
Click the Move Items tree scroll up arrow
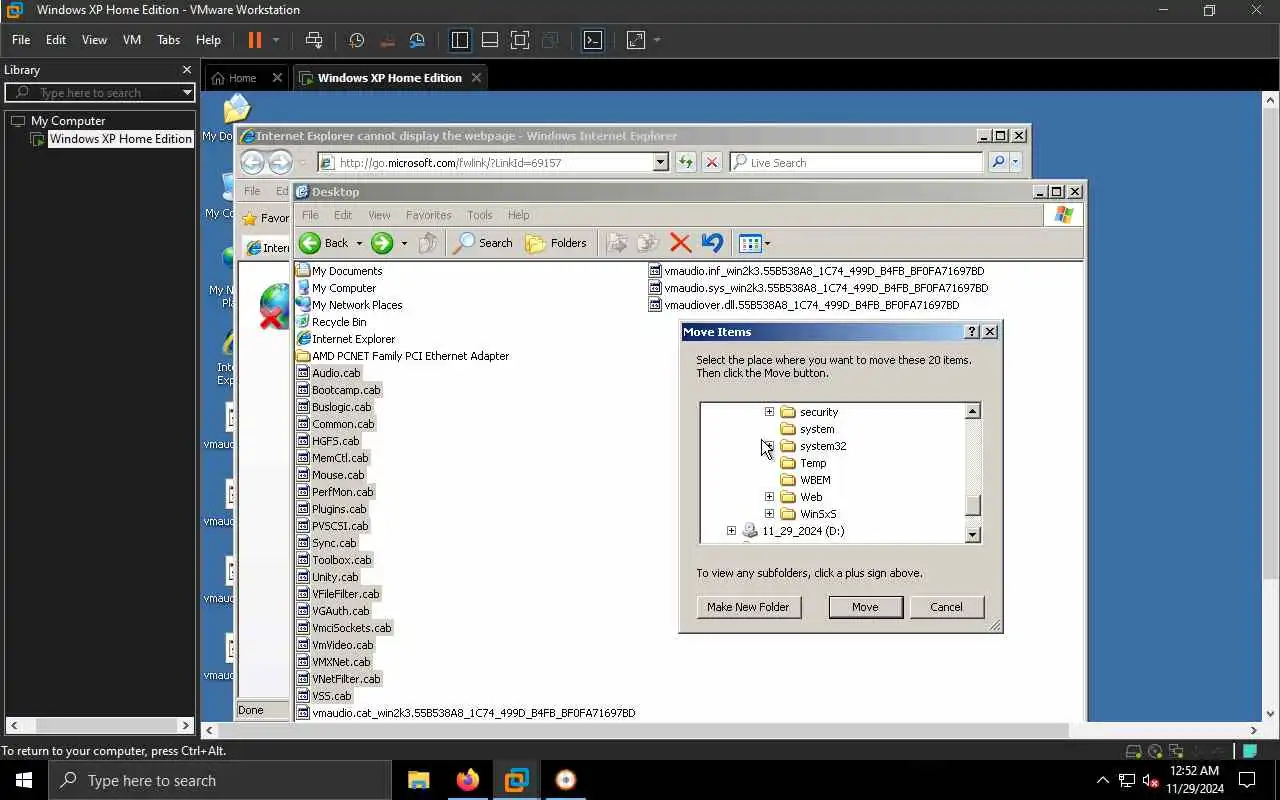(973, 411)
